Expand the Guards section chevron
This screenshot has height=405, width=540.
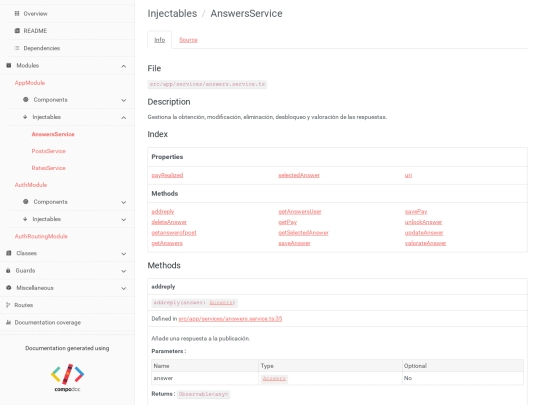pyautogui.click(x=124, y=271)
